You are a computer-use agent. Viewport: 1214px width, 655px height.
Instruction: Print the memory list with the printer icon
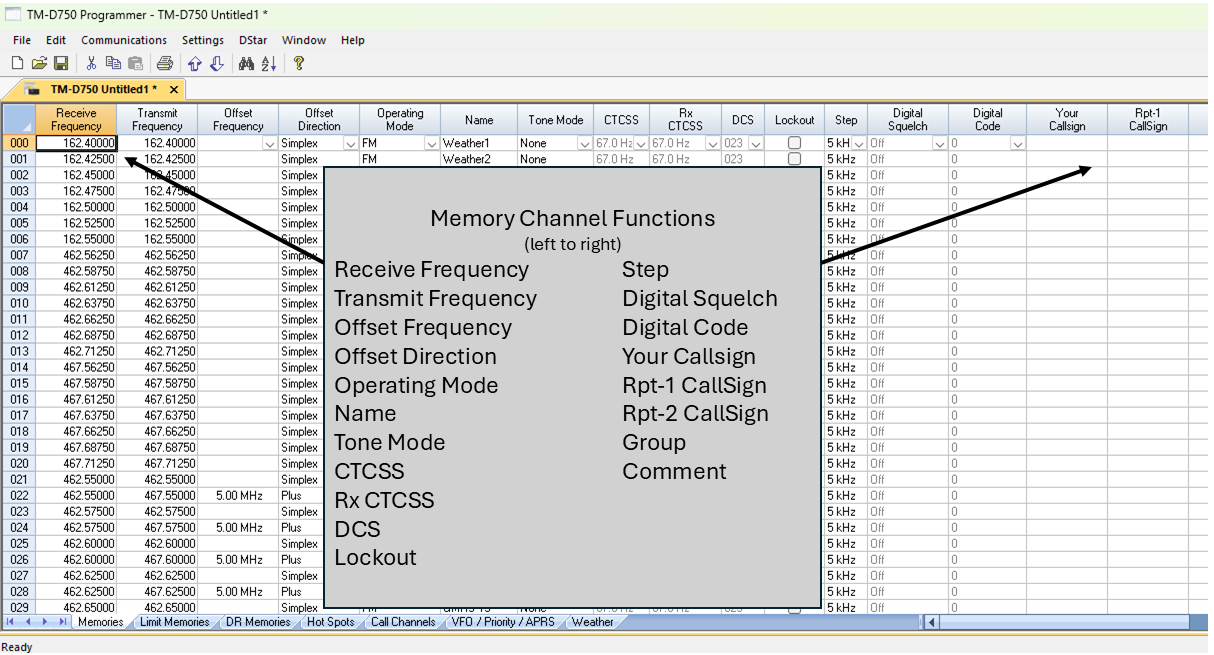165,64
